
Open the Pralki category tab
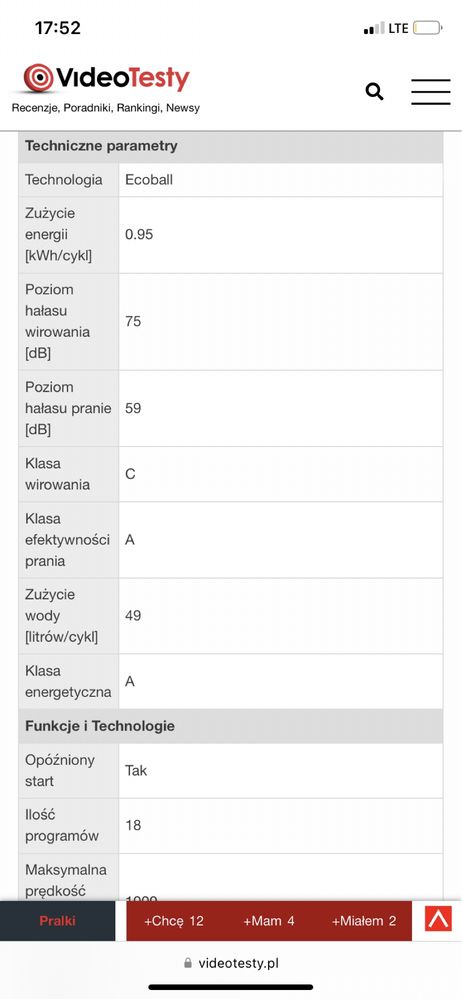[x=57, y=921]
